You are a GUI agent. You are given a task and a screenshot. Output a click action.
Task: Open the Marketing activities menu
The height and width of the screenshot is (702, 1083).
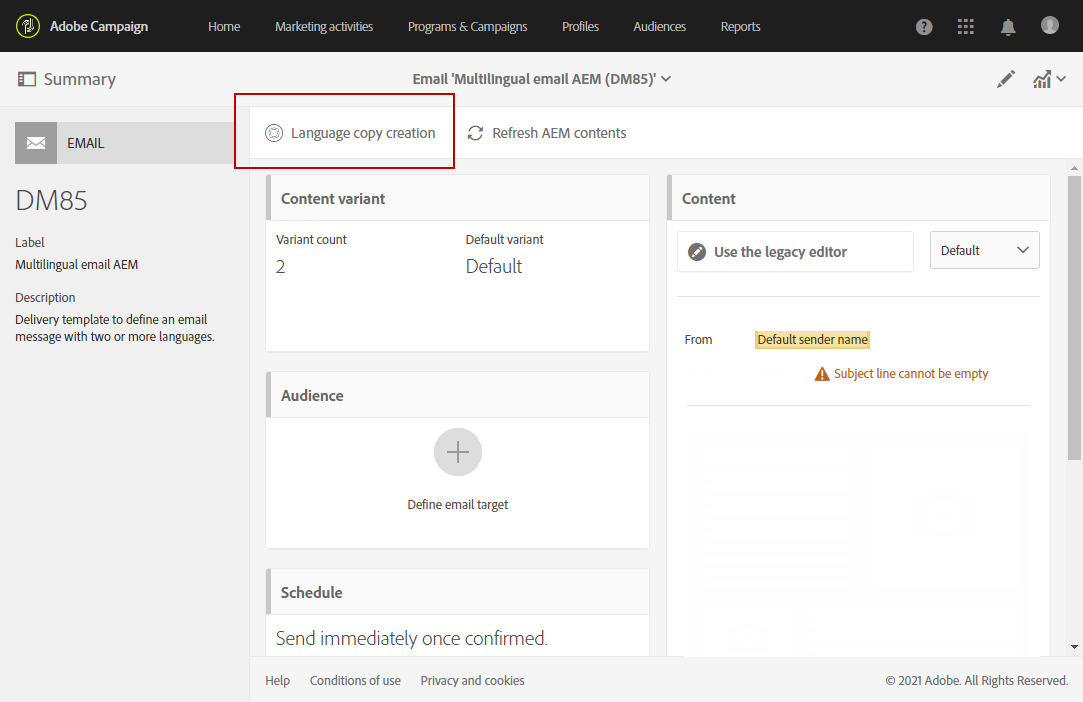click(324, 27)
